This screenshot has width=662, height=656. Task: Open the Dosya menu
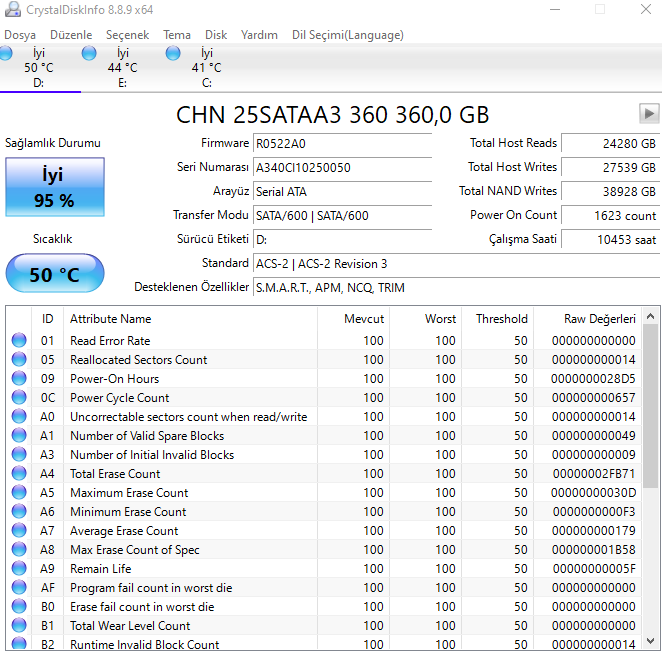(x=20, y=34)
